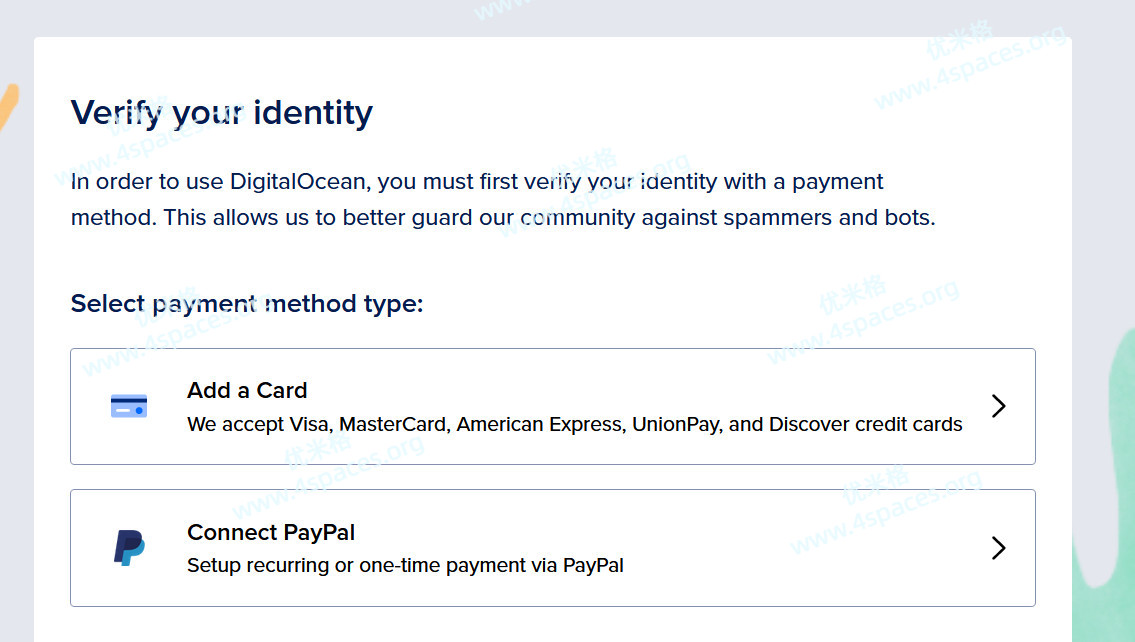Open the Connect PayPal chevron arrow
This screenshot has height=642, width=1135.
point(998,548)
